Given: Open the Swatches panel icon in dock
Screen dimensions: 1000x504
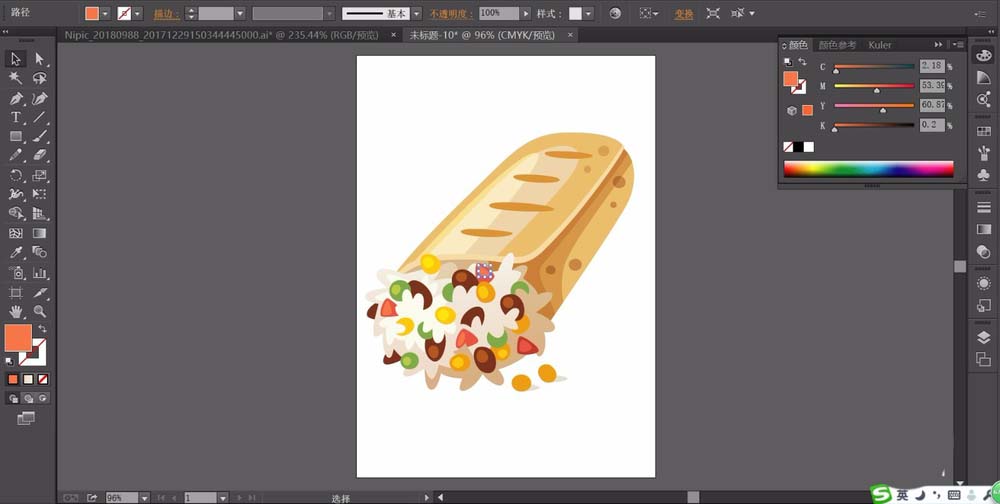Looking at the screenshot, I should (983, 131).
